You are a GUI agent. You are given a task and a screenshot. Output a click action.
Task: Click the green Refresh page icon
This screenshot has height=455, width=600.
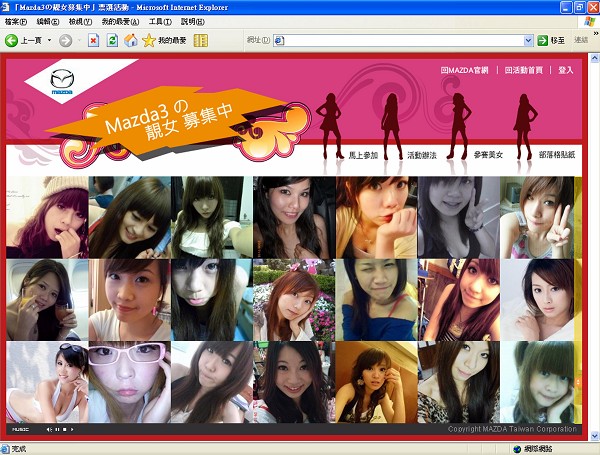pos(113,40)
